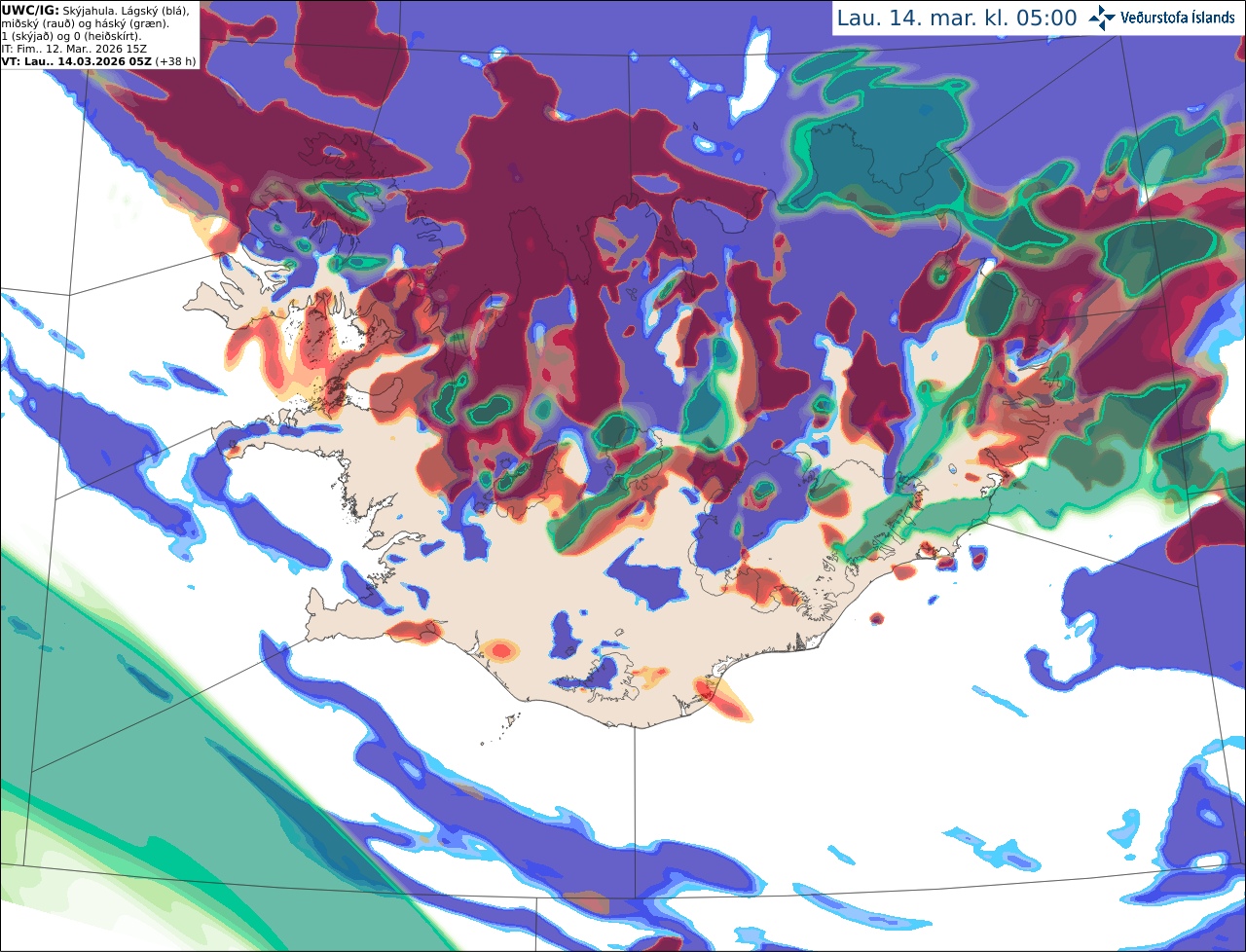Click the Veðurstofa Íslands logo icon
Viewport: 1246px width, 952px height.
[1102, 18]
